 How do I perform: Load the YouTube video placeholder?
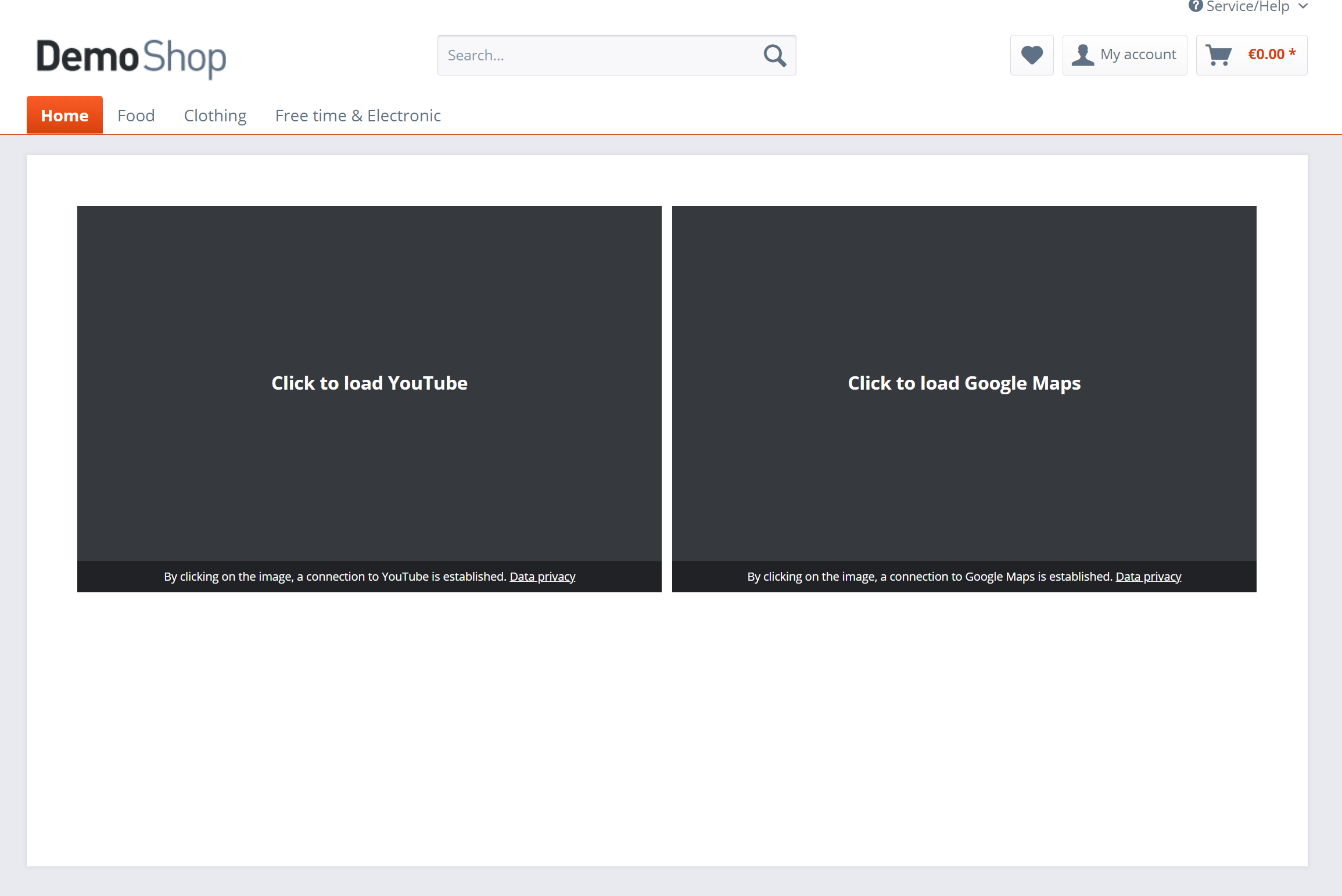pyautogui.click(x=369, y=383)
